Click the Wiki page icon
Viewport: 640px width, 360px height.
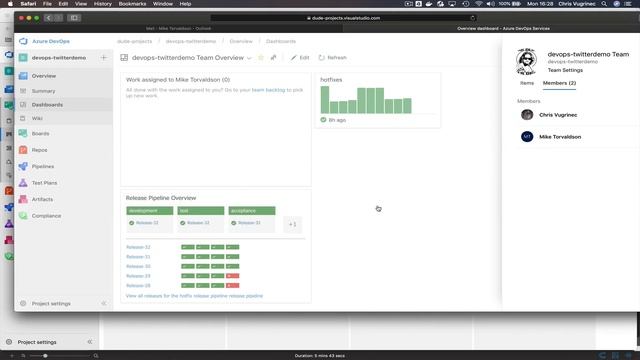pyautogui.click(x=23, y=118)
